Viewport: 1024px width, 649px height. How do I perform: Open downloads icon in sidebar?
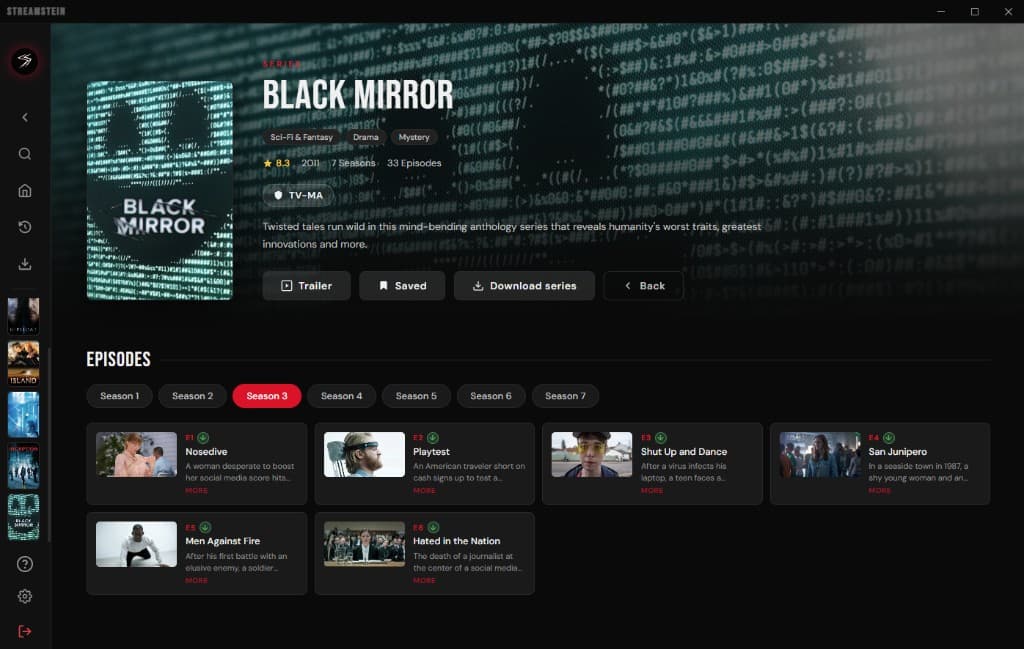pyautogui.click(x=25, y=264)
